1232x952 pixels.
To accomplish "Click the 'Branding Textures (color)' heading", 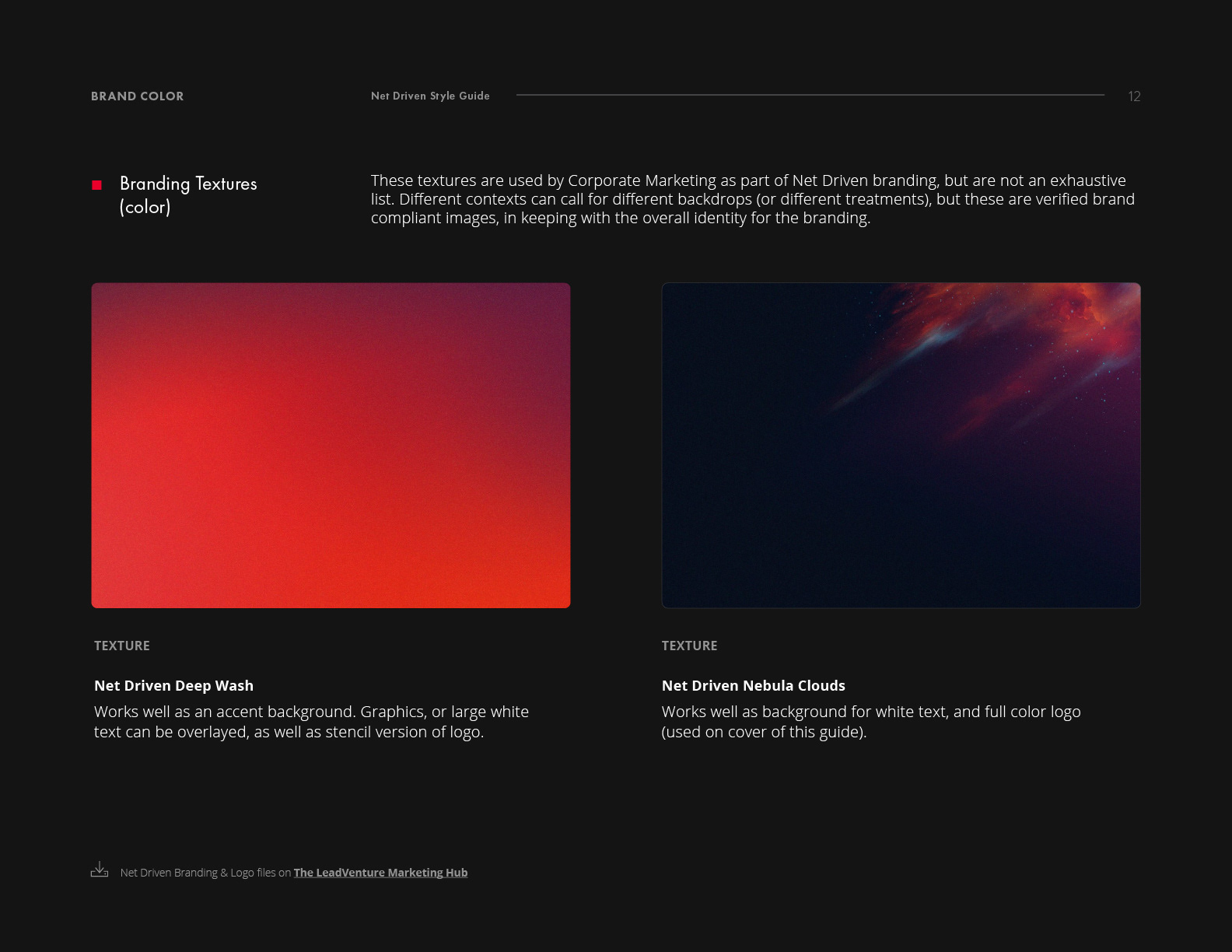I will 188,195.
